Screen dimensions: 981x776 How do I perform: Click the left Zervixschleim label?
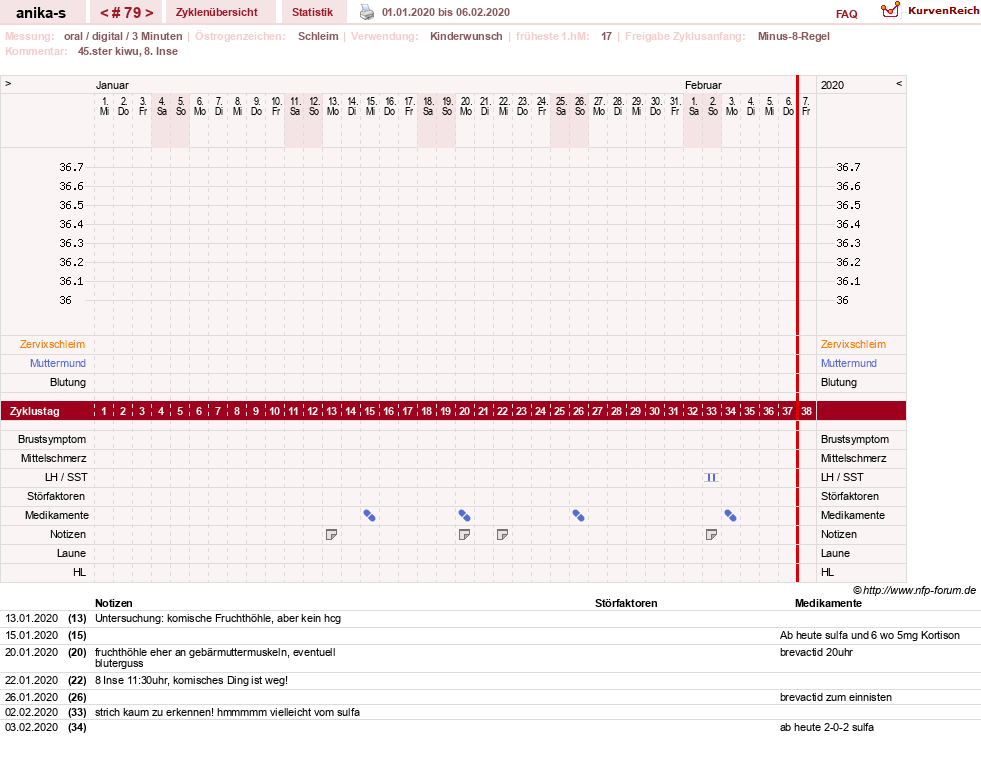click(53, 344)
